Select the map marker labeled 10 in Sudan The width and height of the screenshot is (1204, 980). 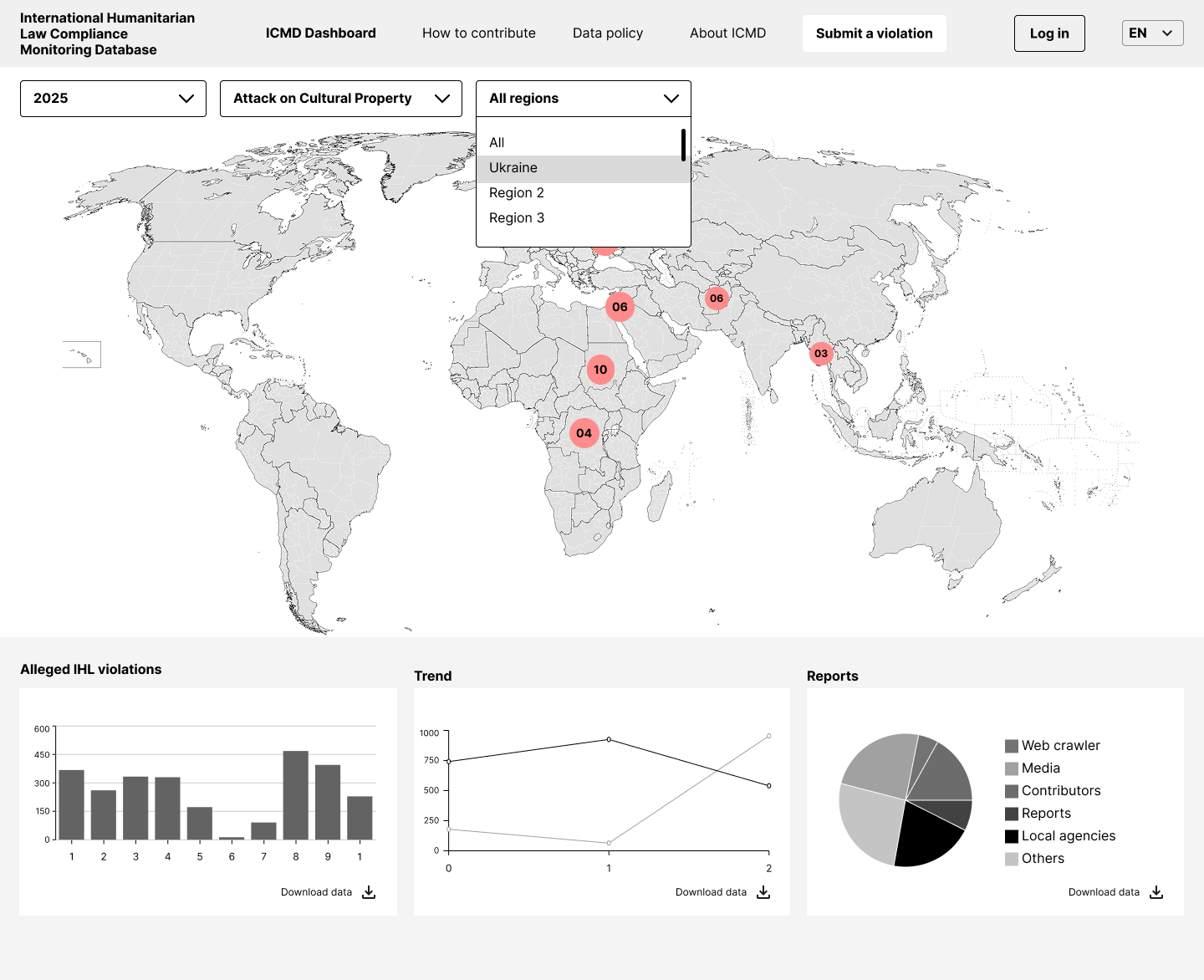click(x=600, y=369)
